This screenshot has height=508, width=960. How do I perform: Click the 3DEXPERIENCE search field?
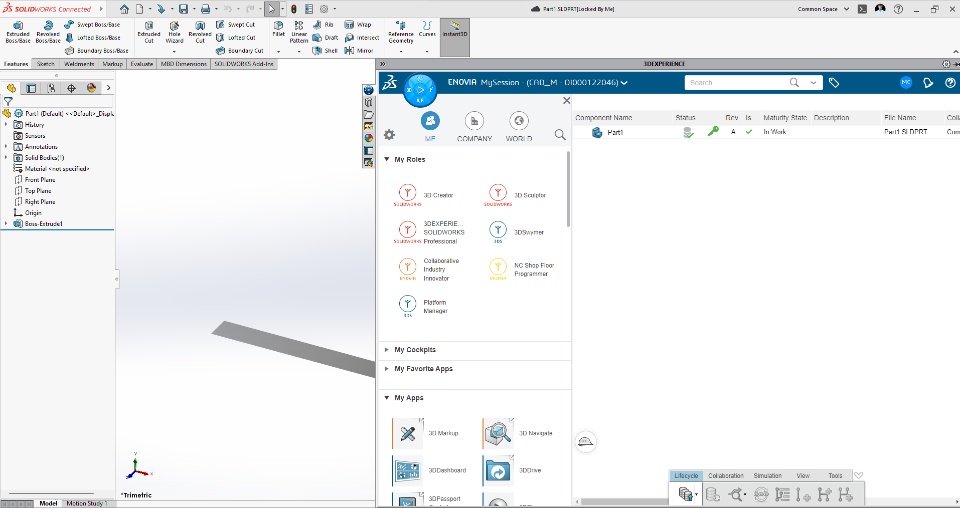(x=737, y=83)
